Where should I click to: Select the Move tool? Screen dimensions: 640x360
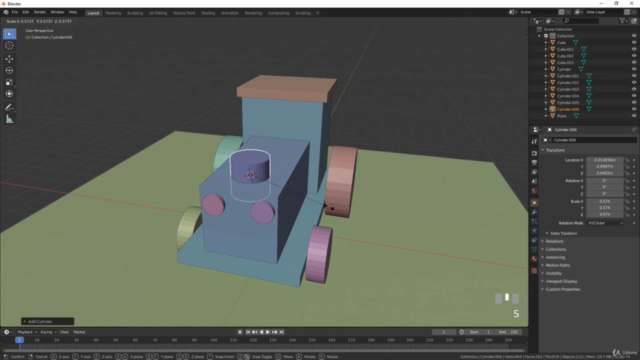9,59
